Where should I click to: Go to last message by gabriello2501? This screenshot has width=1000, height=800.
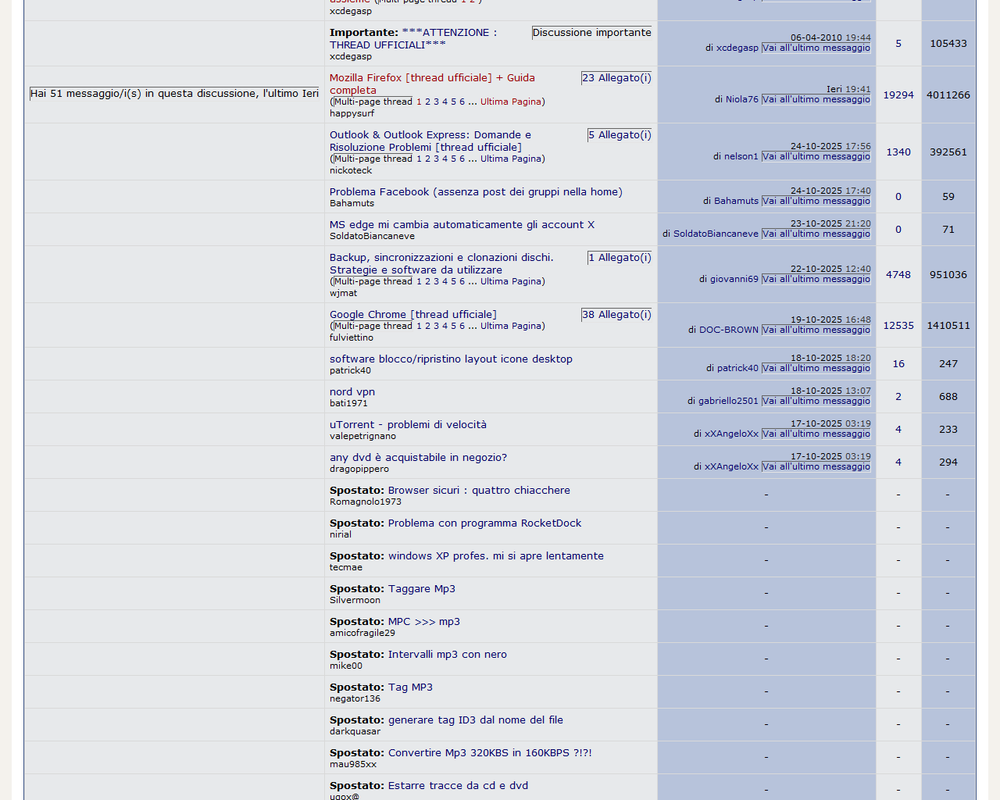click(x=816, y=401)
